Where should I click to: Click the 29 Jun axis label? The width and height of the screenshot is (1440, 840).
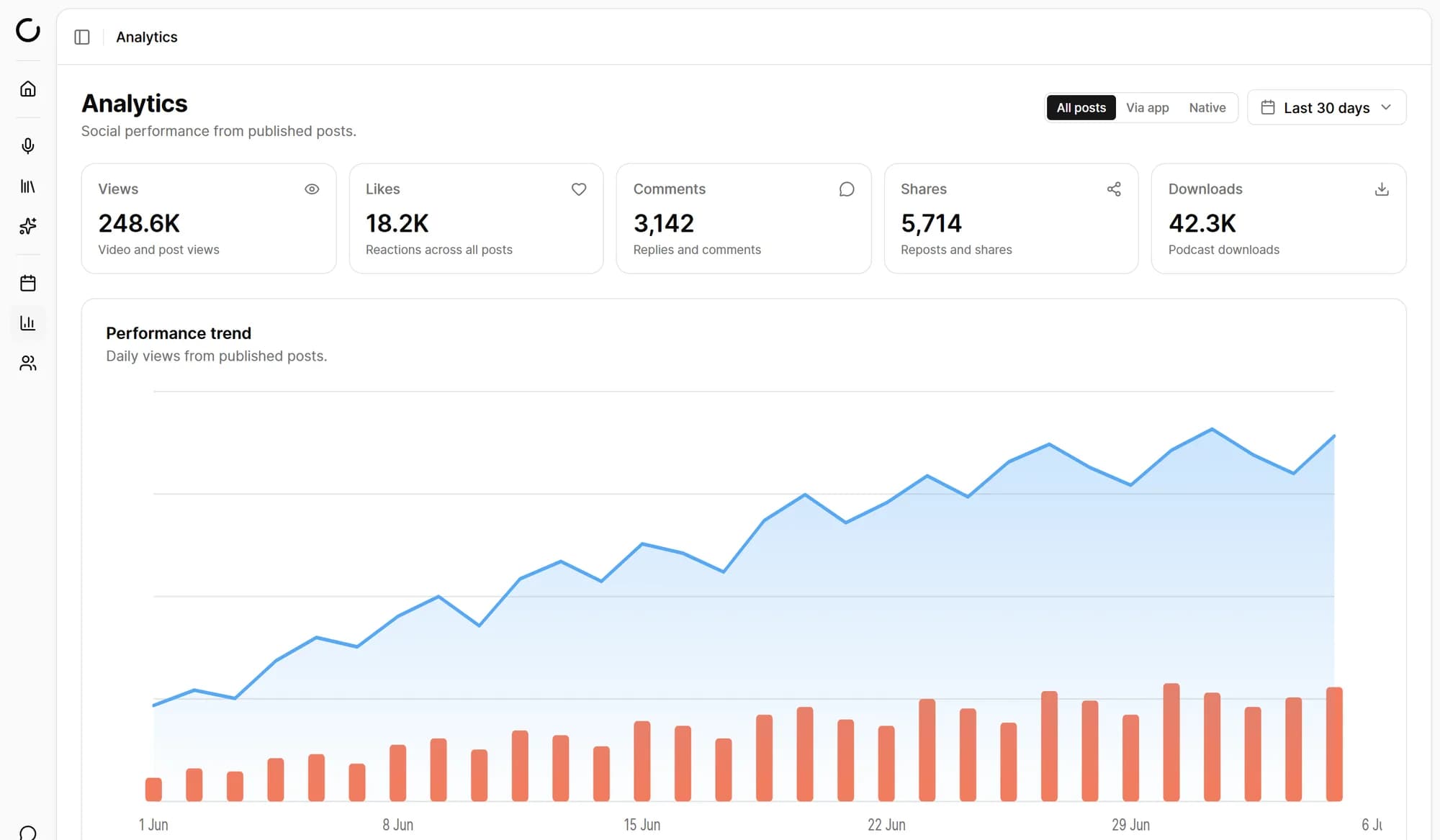[1130, 825]
